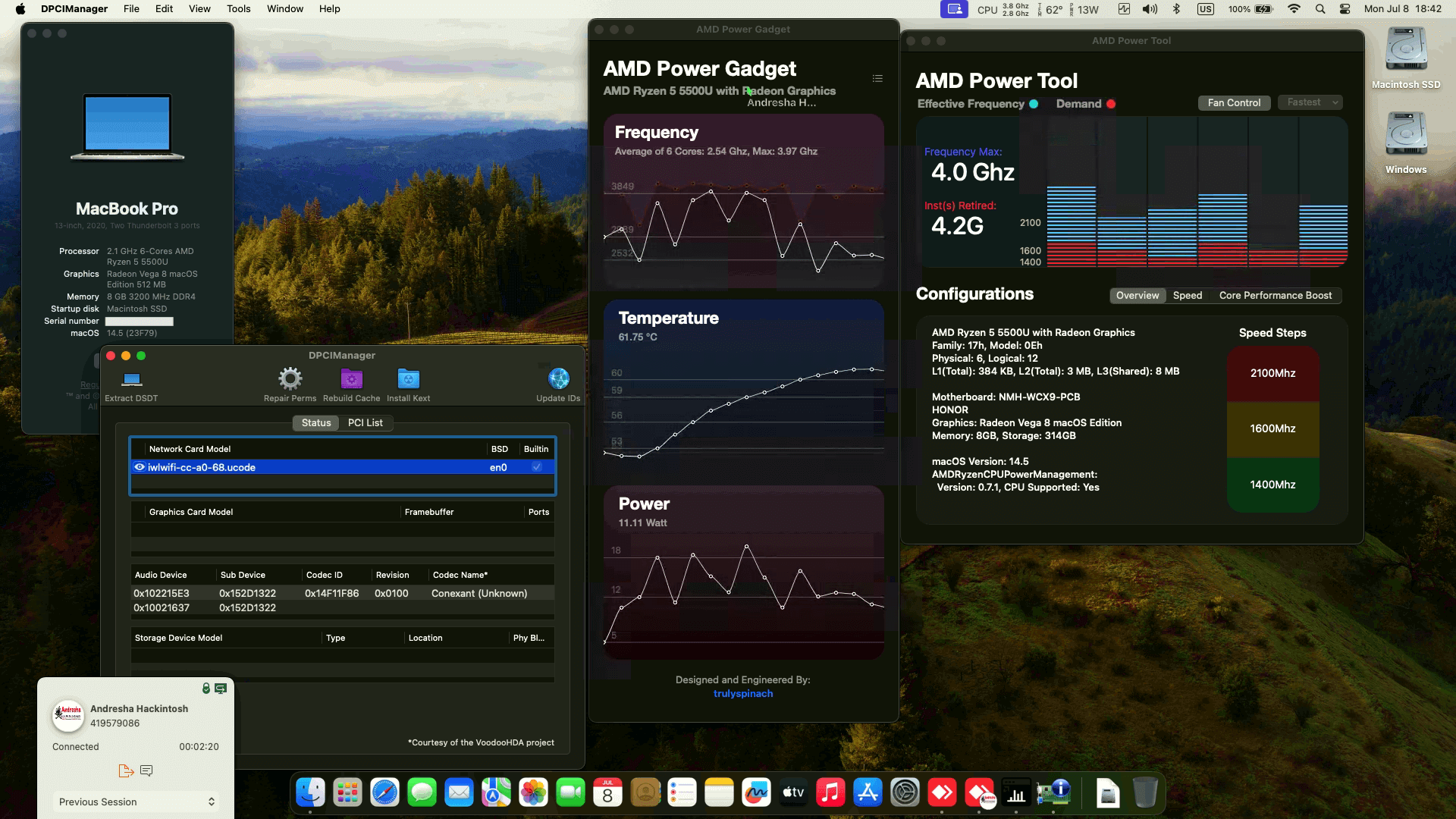
Task: Open Photos from the Dock
Action: [533, 793]
